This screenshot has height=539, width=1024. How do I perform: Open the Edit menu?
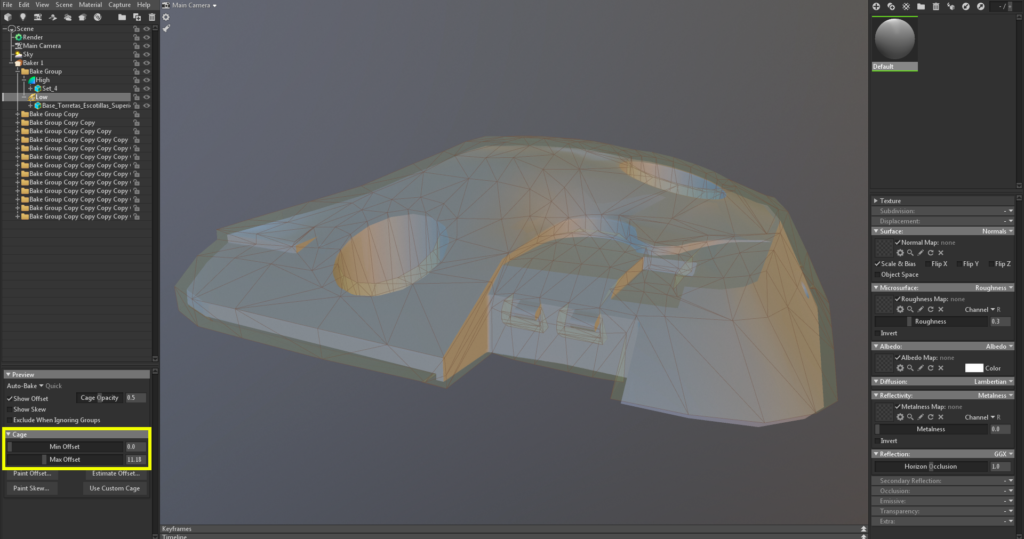coord(24,5)
